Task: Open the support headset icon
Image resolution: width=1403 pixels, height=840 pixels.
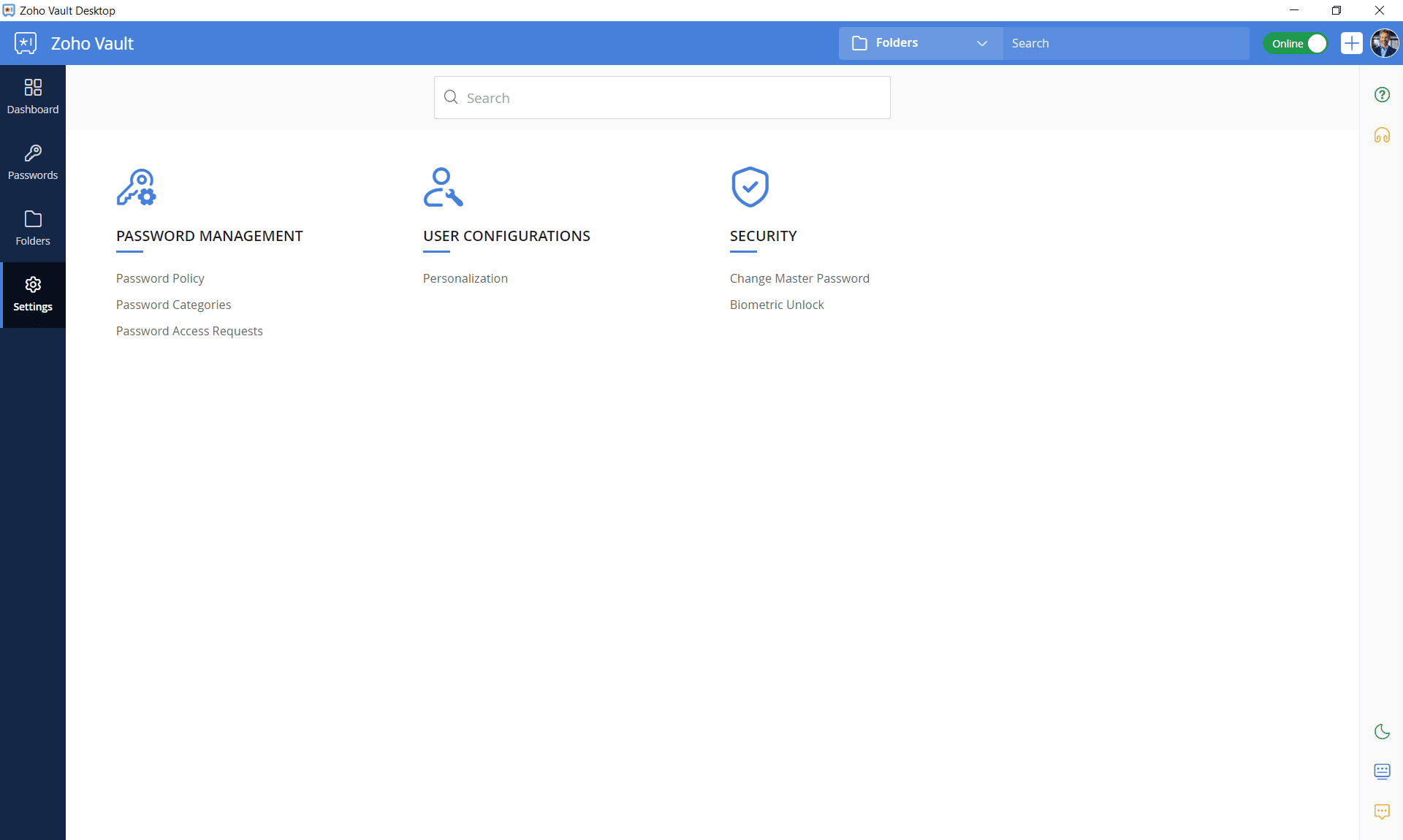Action: [x=1382, y=135]
